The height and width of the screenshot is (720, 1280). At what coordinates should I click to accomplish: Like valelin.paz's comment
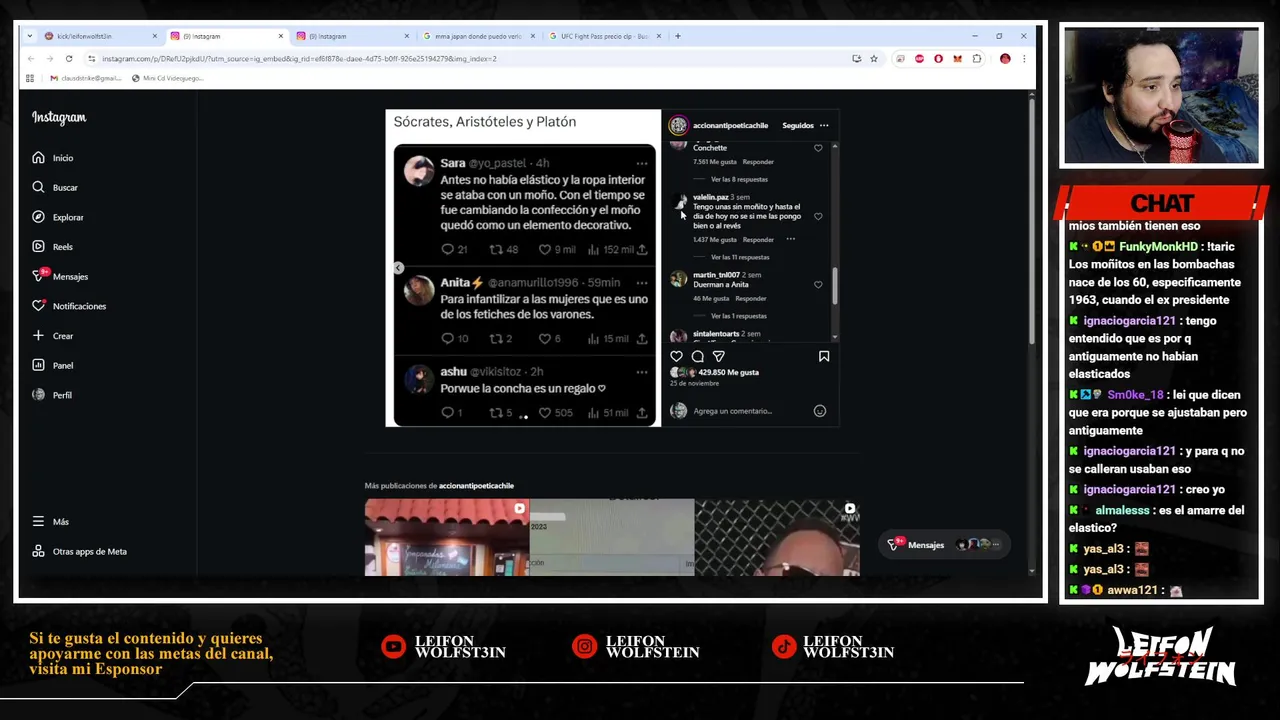point(818,216)
